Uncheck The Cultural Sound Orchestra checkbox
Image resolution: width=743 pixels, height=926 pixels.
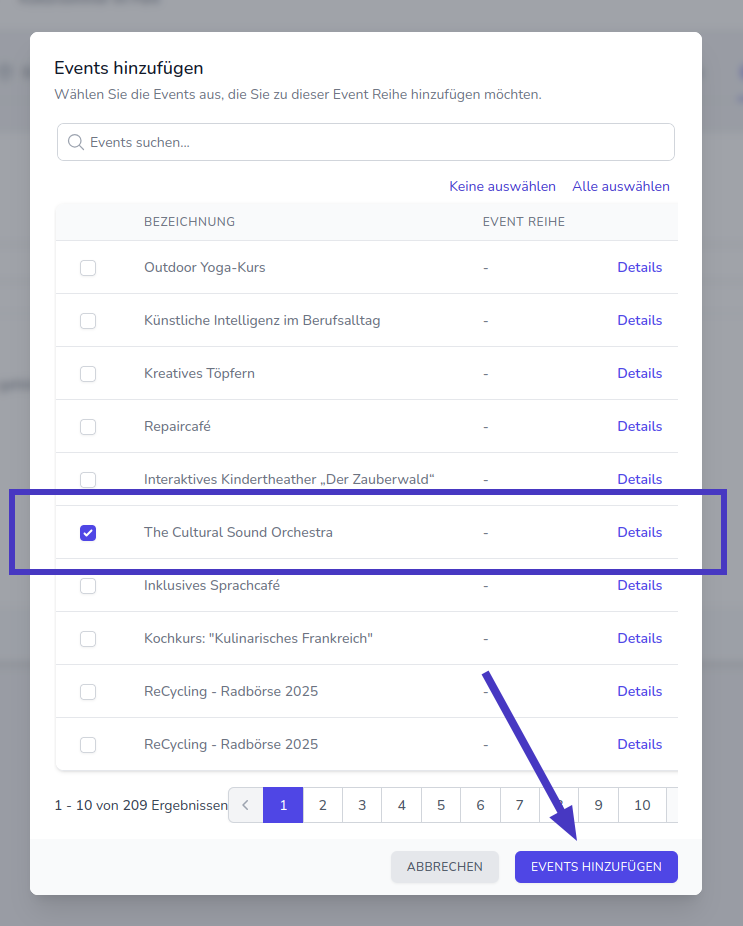click(x=88, y=533)
